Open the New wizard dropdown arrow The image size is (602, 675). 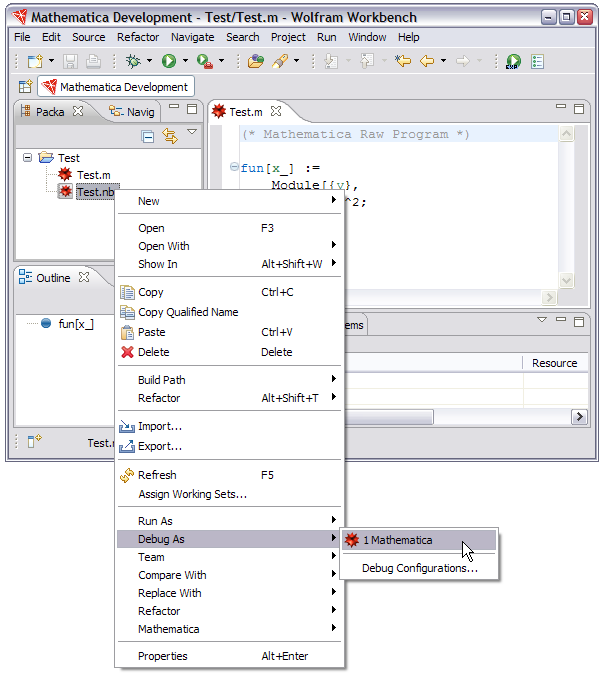coord(51,61)
